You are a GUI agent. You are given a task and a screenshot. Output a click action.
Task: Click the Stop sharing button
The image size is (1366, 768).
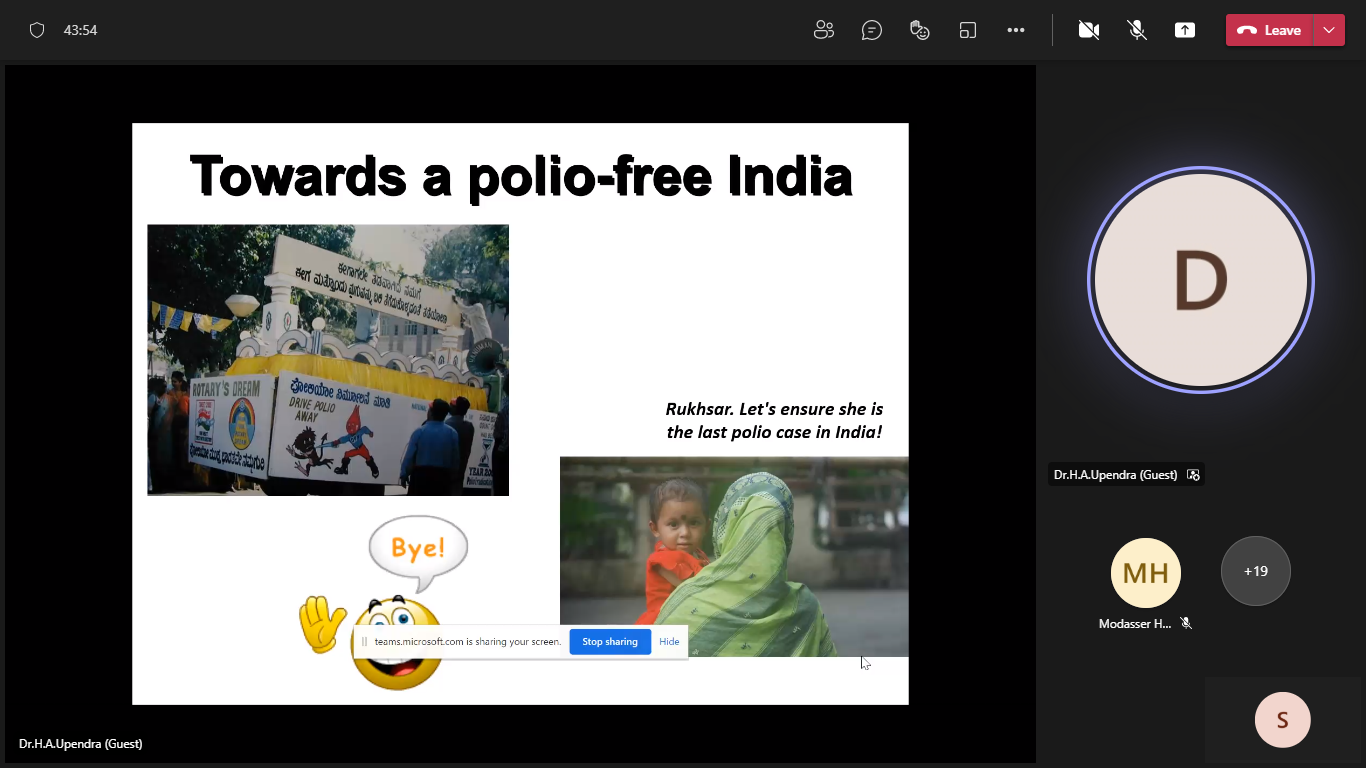click(x=609, y=642)
